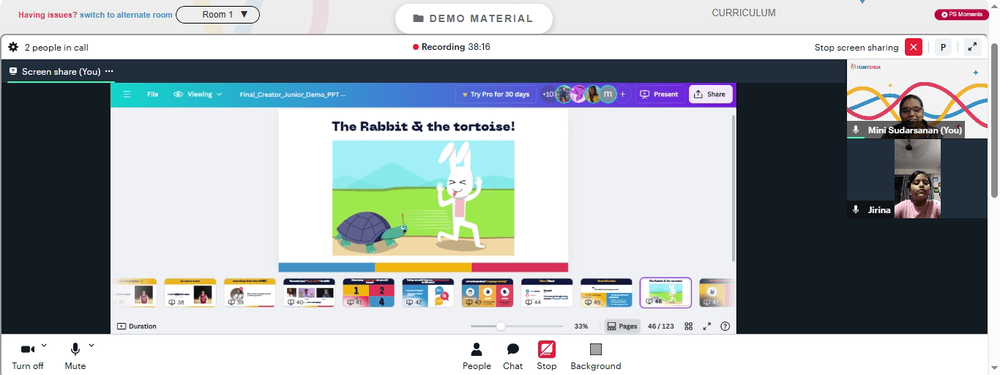
Task: Expand the call window to fullscreen
Action: click(972, 47)
